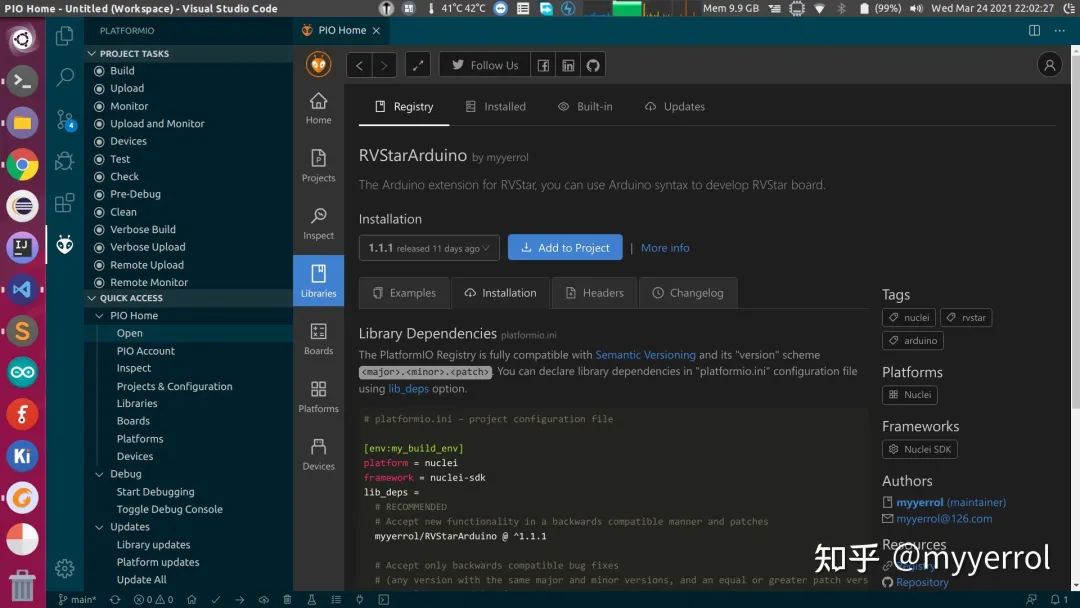The image size is (1080, 608).
Task: Open Google Chrome from Ubuntu dock
Action: pos(22,165)
